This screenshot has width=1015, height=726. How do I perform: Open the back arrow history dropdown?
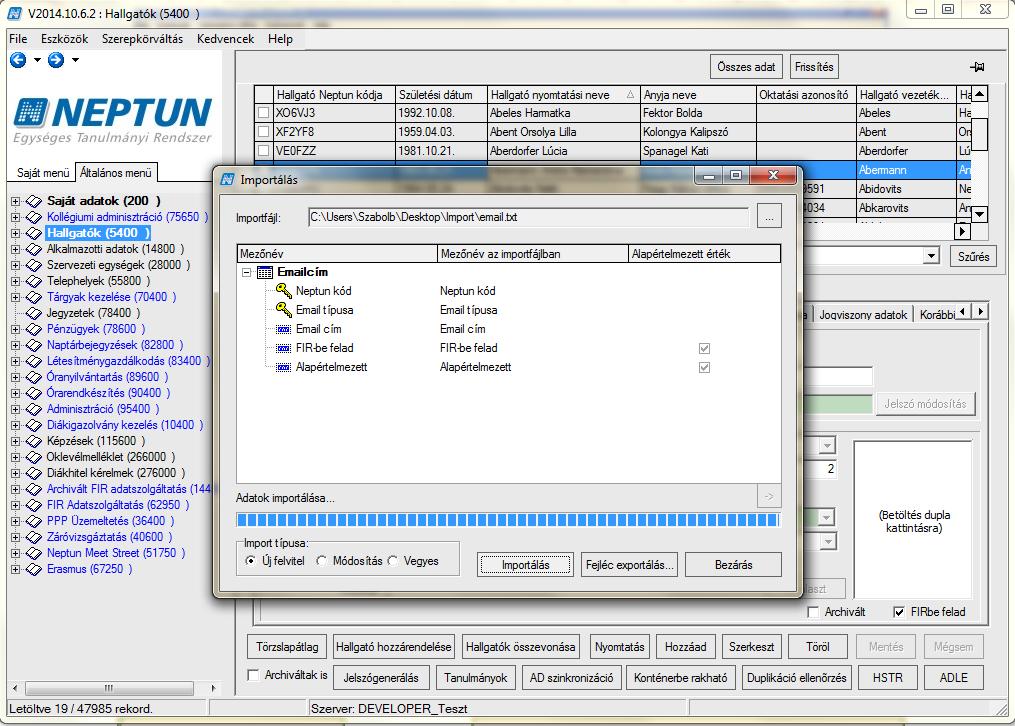[x=37, y=60]
